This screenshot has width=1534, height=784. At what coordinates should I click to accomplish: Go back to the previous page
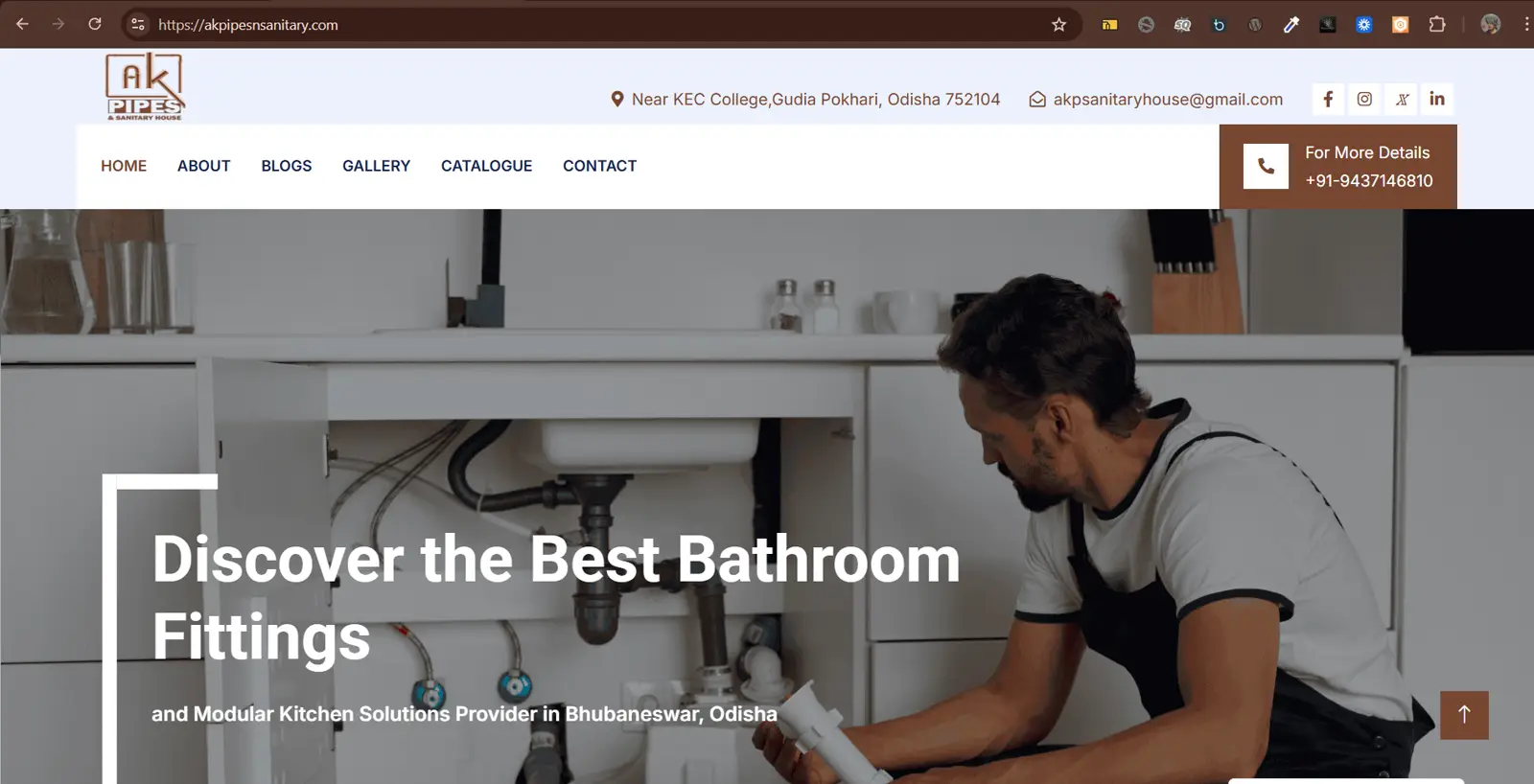pyautogui.click(x=22, y=24)
